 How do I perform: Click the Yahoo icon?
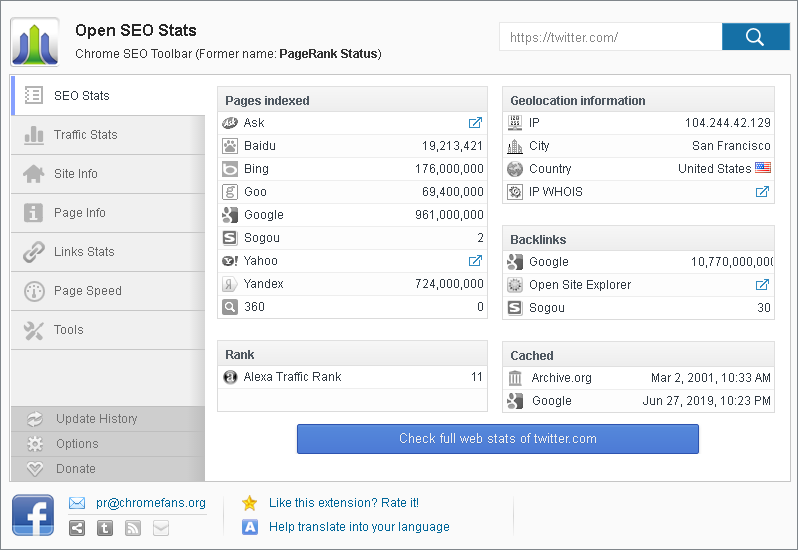(x=230, y=261)
